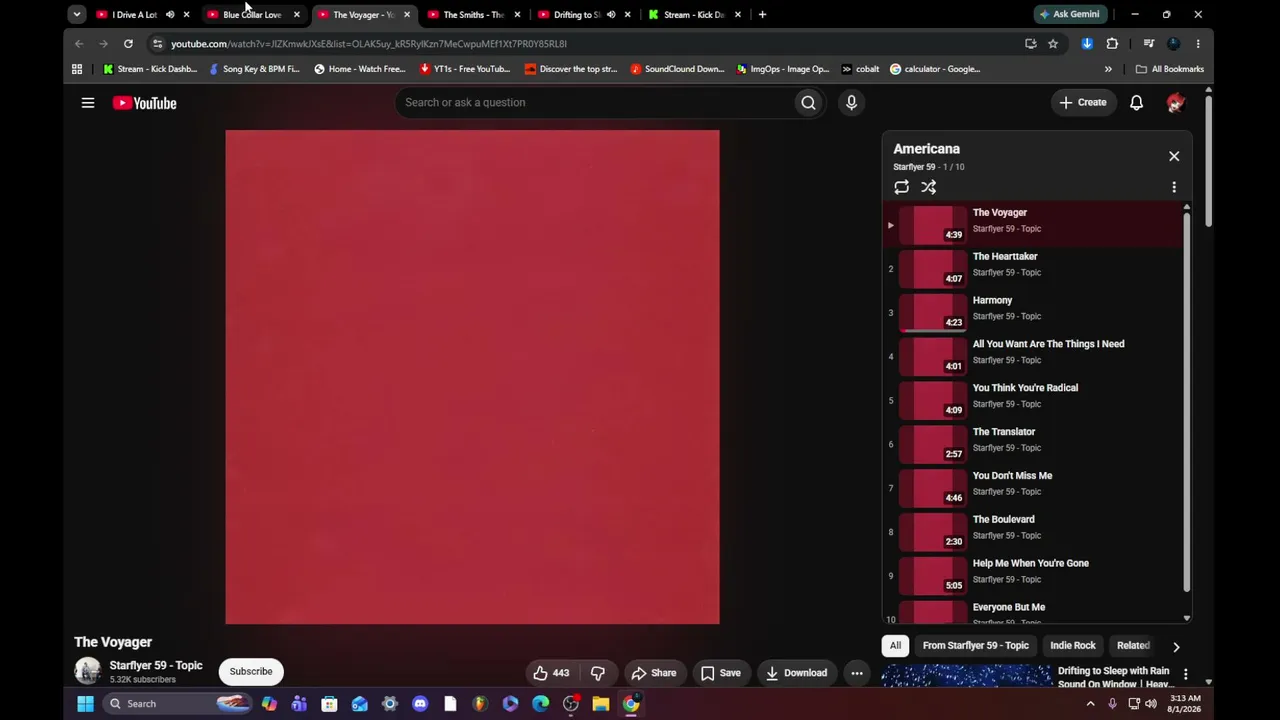The image size is (1280, 720).
Task: Download The Voyager video
Action: click(x=796, y=673)
